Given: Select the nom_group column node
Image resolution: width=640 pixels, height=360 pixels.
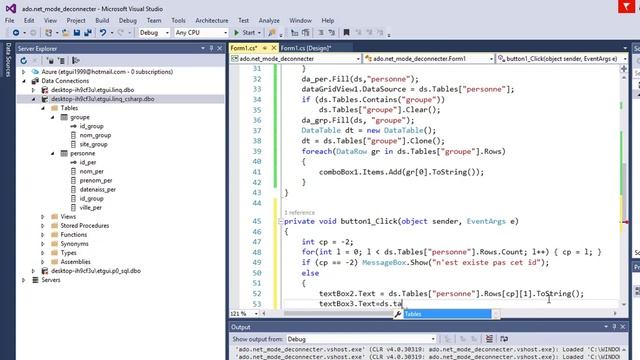Looking at the screenshot, I should point(95,135).
